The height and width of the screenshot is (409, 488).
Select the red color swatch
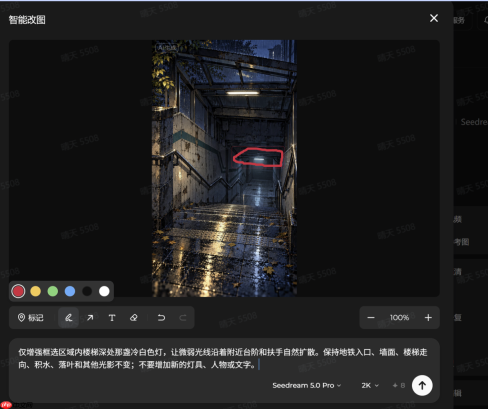[18, 291]
